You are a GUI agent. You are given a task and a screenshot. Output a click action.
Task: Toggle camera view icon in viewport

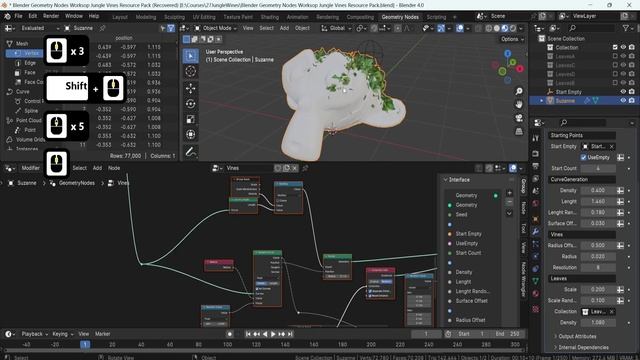519,118
